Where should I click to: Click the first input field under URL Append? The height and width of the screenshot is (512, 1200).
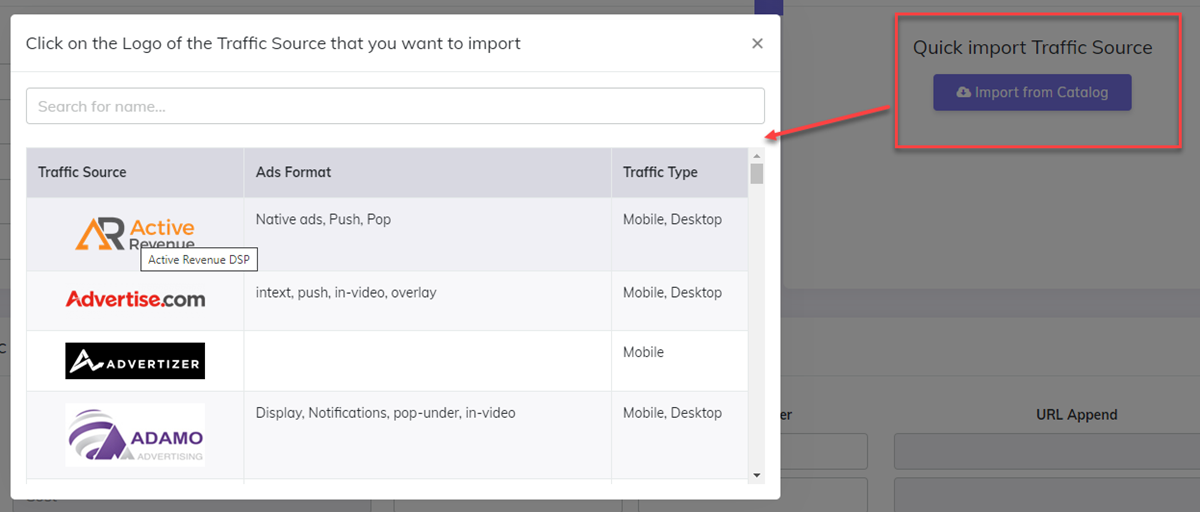(x=1047, y=451)
